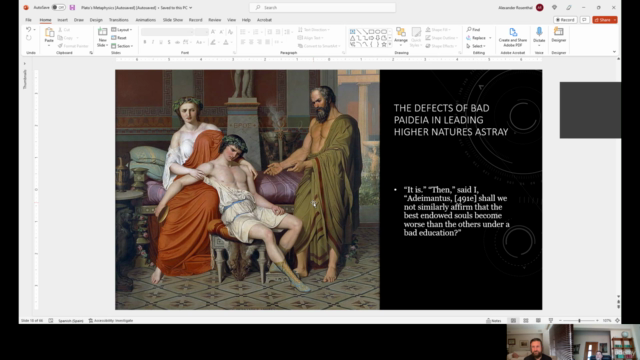This screenshot has height=360, width=640.
Task: Toggle Center paragraph alignment
Action: coord(251,42)
